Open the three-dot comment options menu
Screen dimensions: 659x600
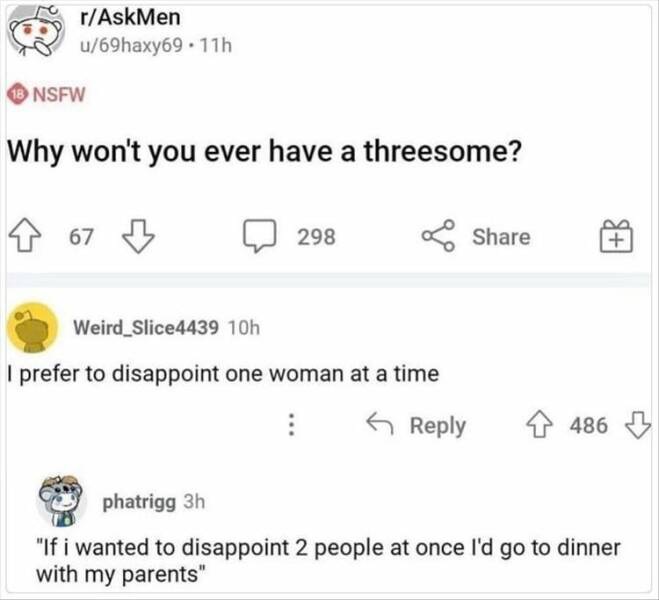pos(291,425)
